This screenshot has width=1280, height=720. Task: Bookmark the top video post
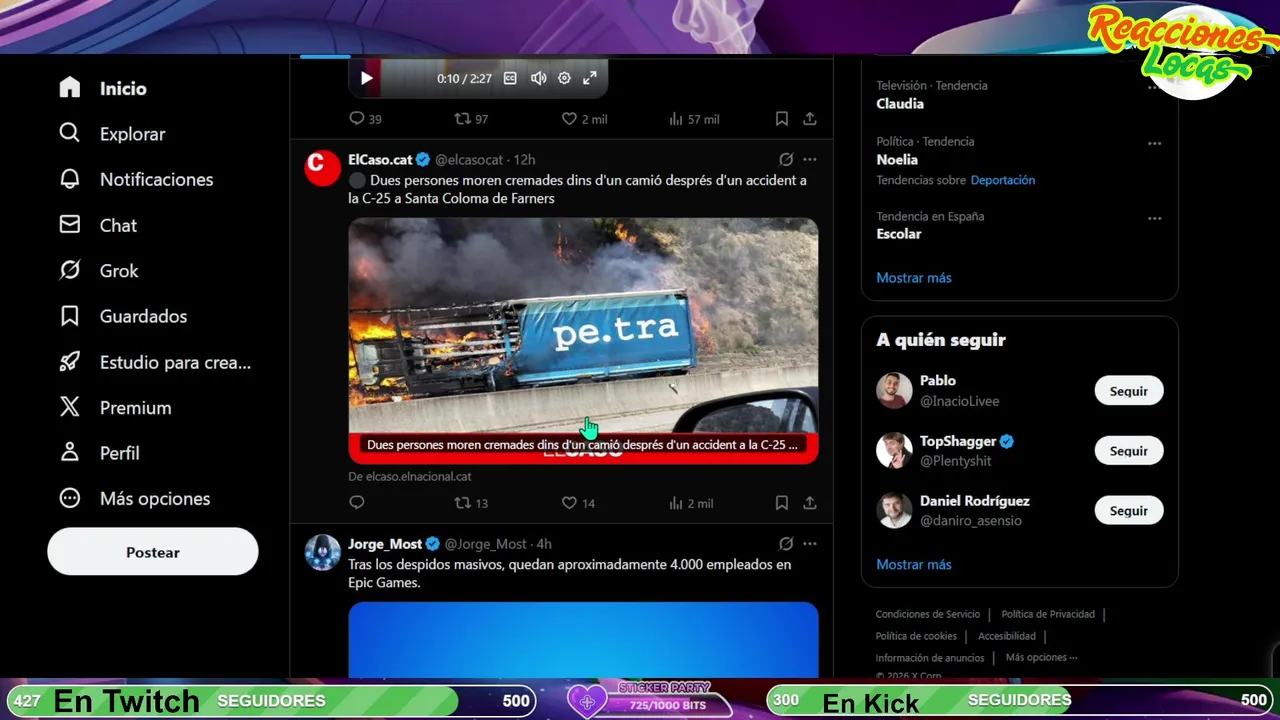(782, 119)
